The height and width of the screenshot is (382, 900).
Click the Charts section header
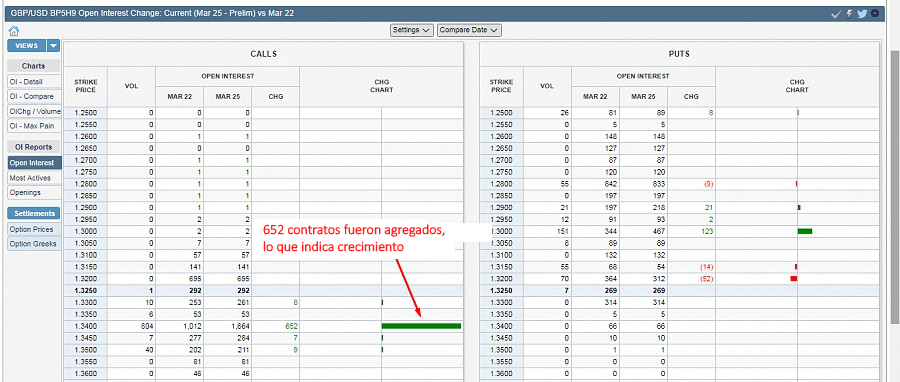point(34,66)
